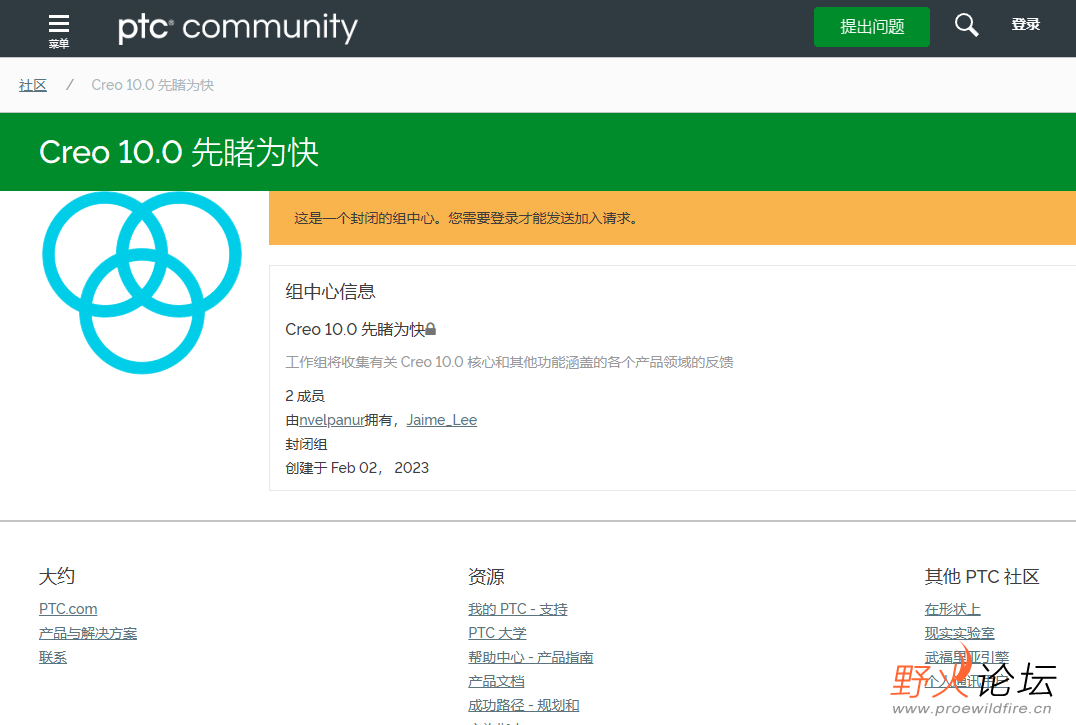Viewport: 1076px width, 725px height.
Task: Open the PTC 大学 link
Action: (x=498, y=633)
